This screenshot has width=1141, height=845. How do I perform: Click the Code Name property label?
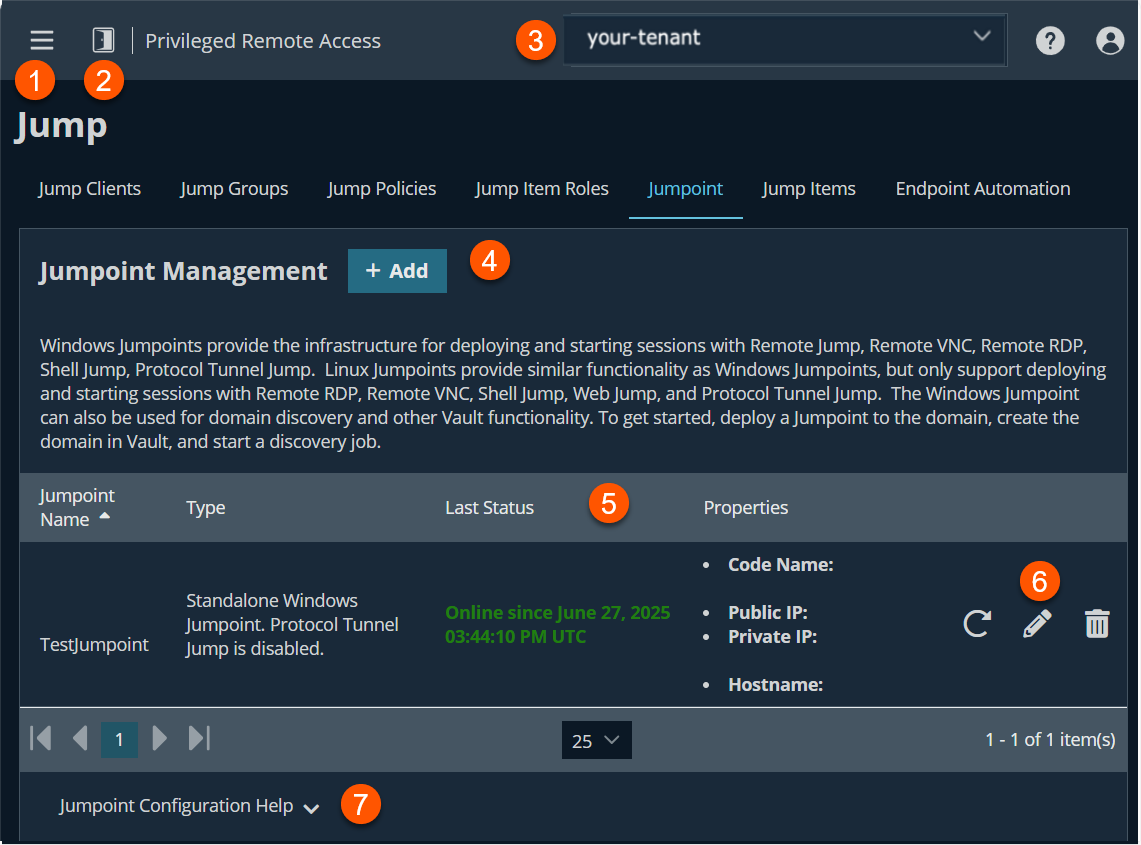coord(781,565)
